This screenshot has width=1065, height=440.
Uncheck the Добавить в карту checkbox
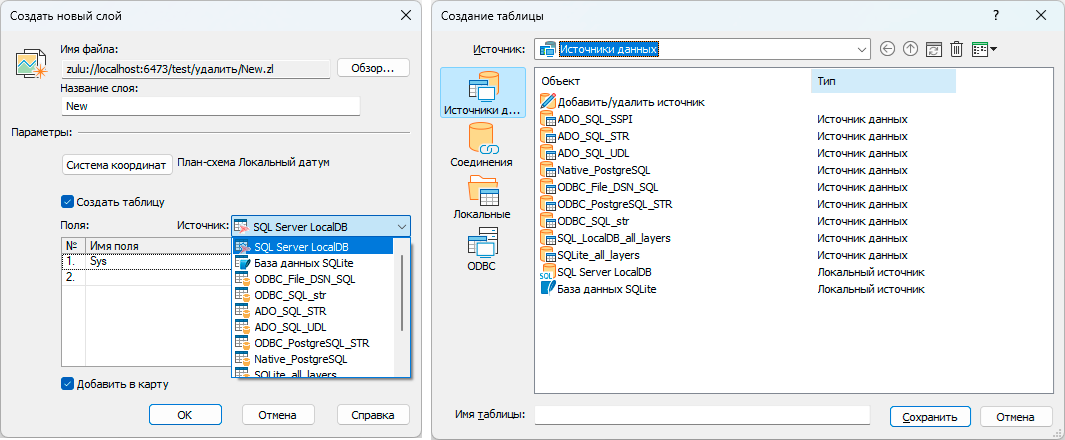[x=68, y=384]
